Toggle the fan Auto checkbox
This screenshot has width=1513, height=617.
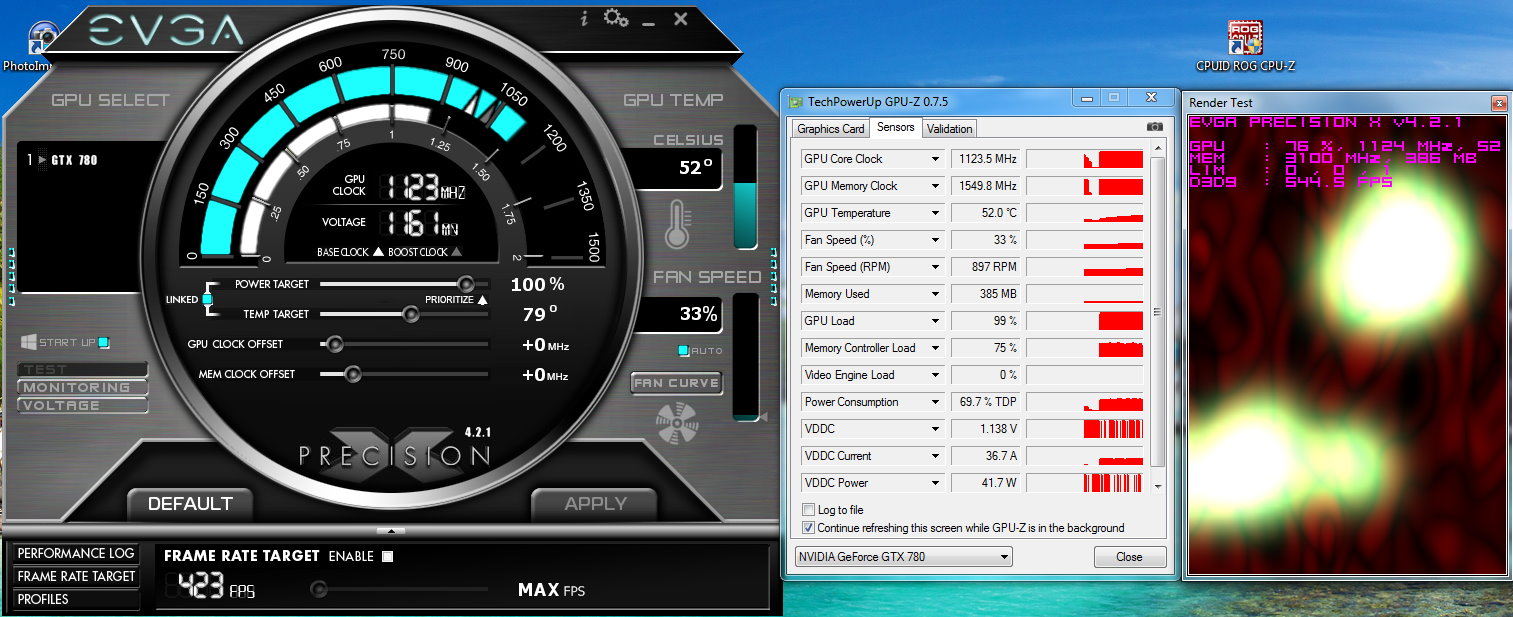683,351
